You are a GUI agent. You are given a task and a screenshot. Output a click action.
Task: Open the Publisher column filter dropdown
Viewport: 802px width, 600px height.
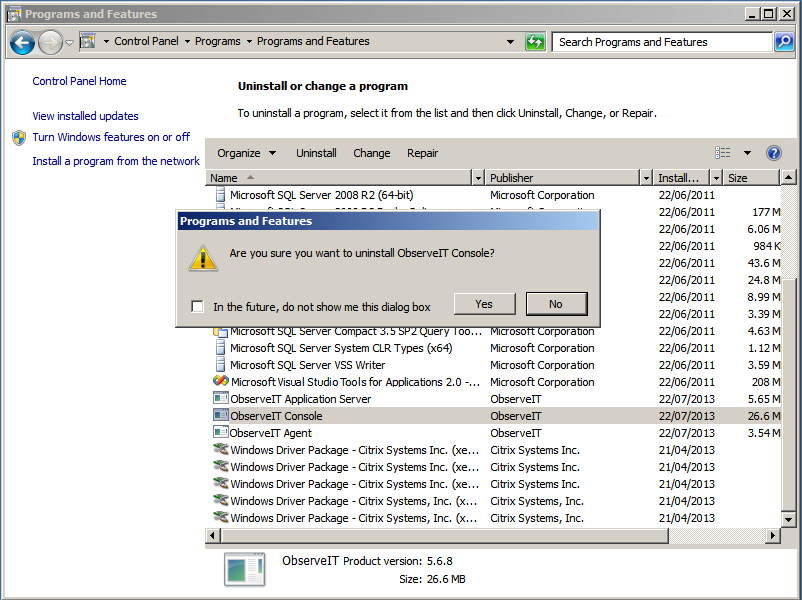click(645, 178)
